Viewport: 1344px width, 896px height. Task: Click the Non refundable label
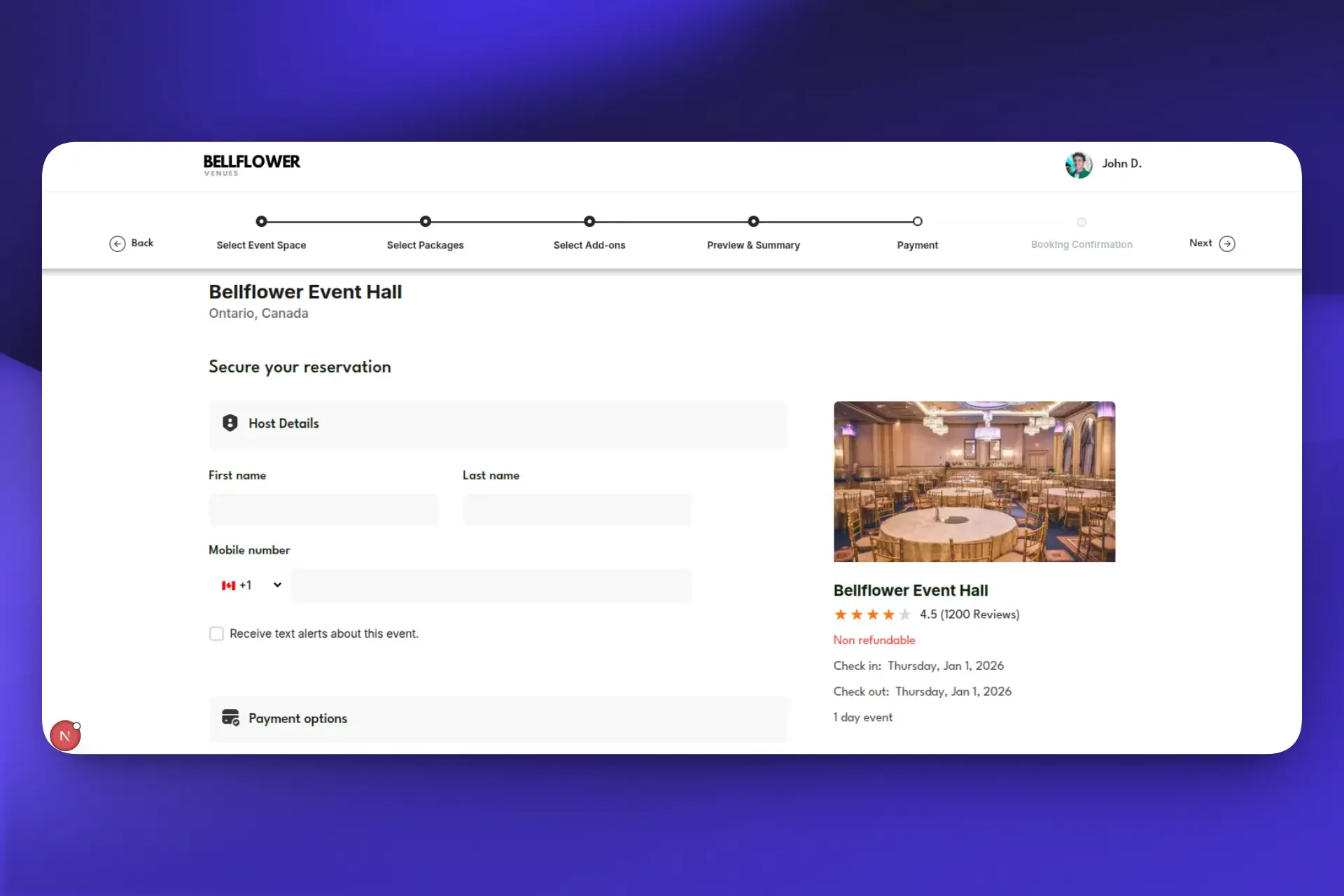[874, 640]
